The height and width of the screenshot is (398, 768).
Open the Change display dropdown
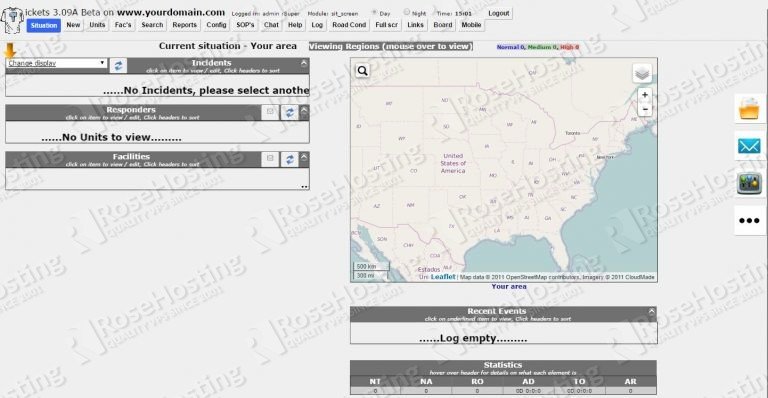tap(56, 63)
